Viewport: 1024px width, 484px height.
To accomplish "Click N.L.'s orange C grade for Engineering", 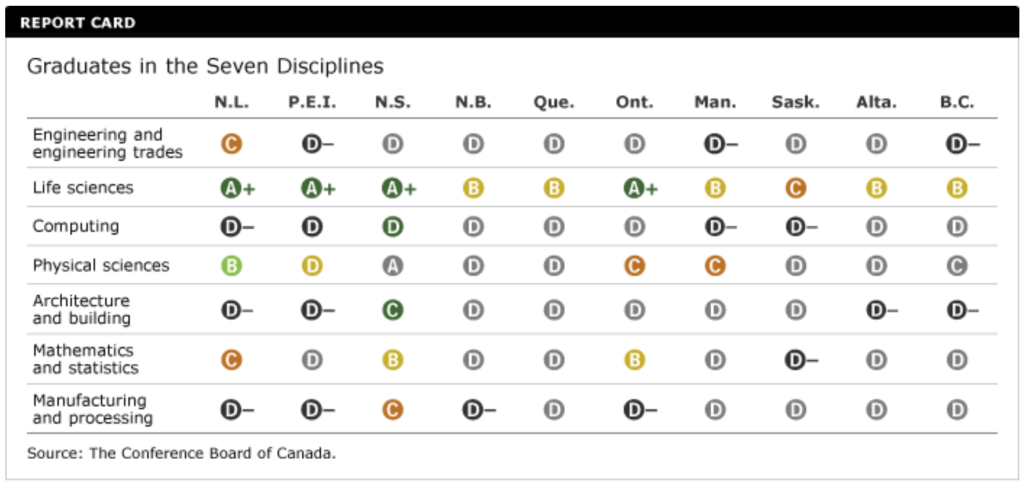I will (231, 144).
